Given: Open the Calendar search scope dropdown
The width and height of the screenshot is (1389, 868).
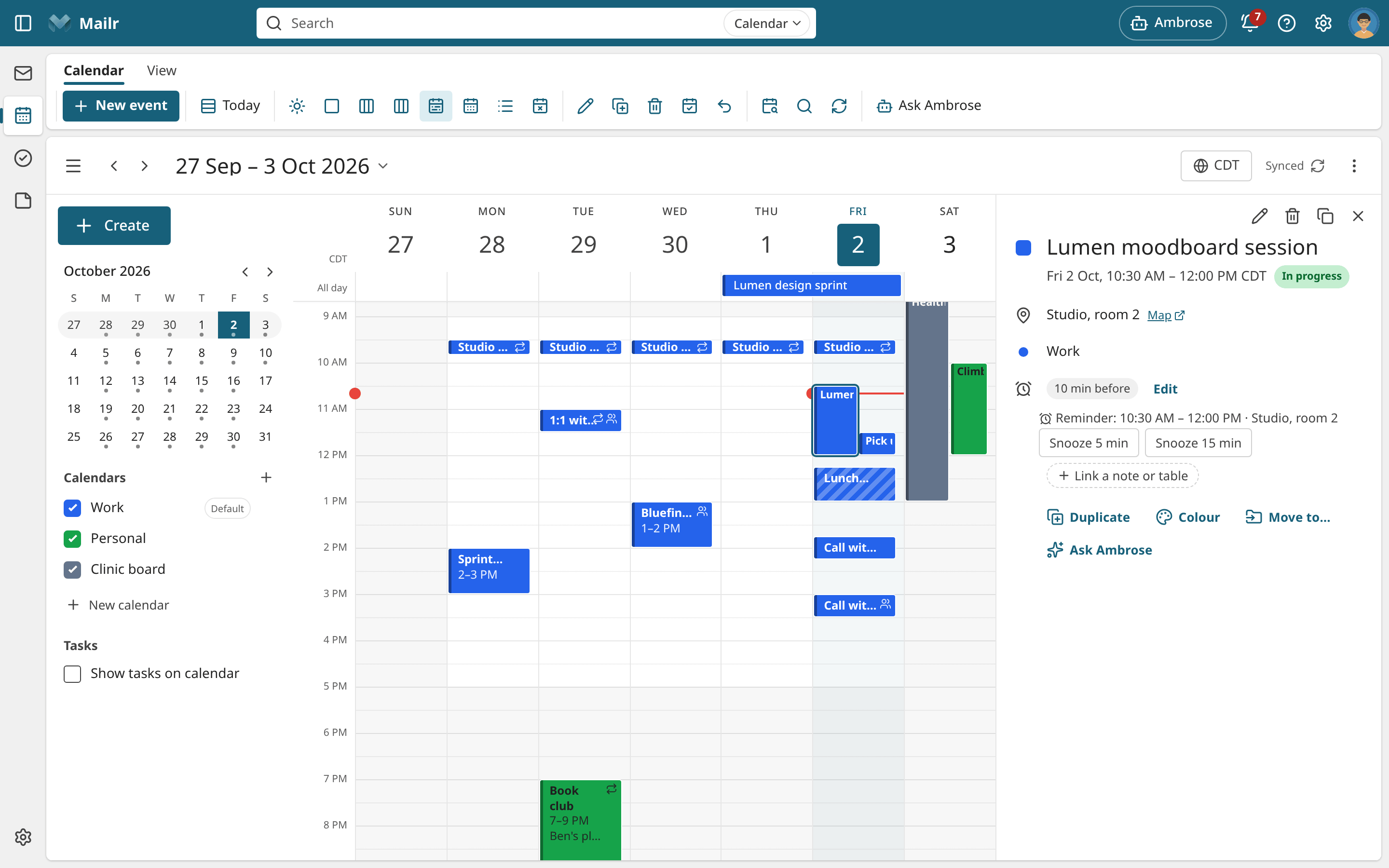Looking at the screenshot, I should click(x=767, y=23).
